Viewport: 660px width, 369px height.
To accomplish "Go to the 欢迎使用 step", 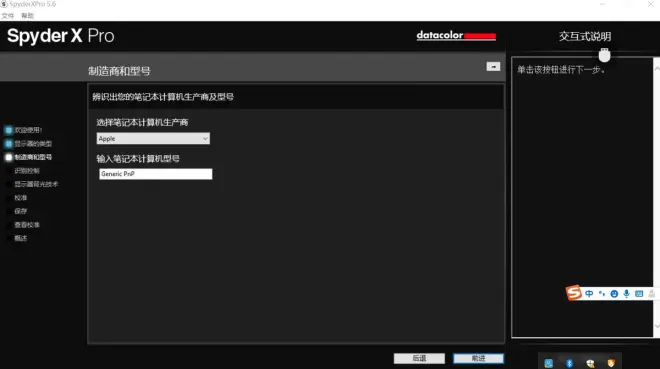I will pos(28,130).
